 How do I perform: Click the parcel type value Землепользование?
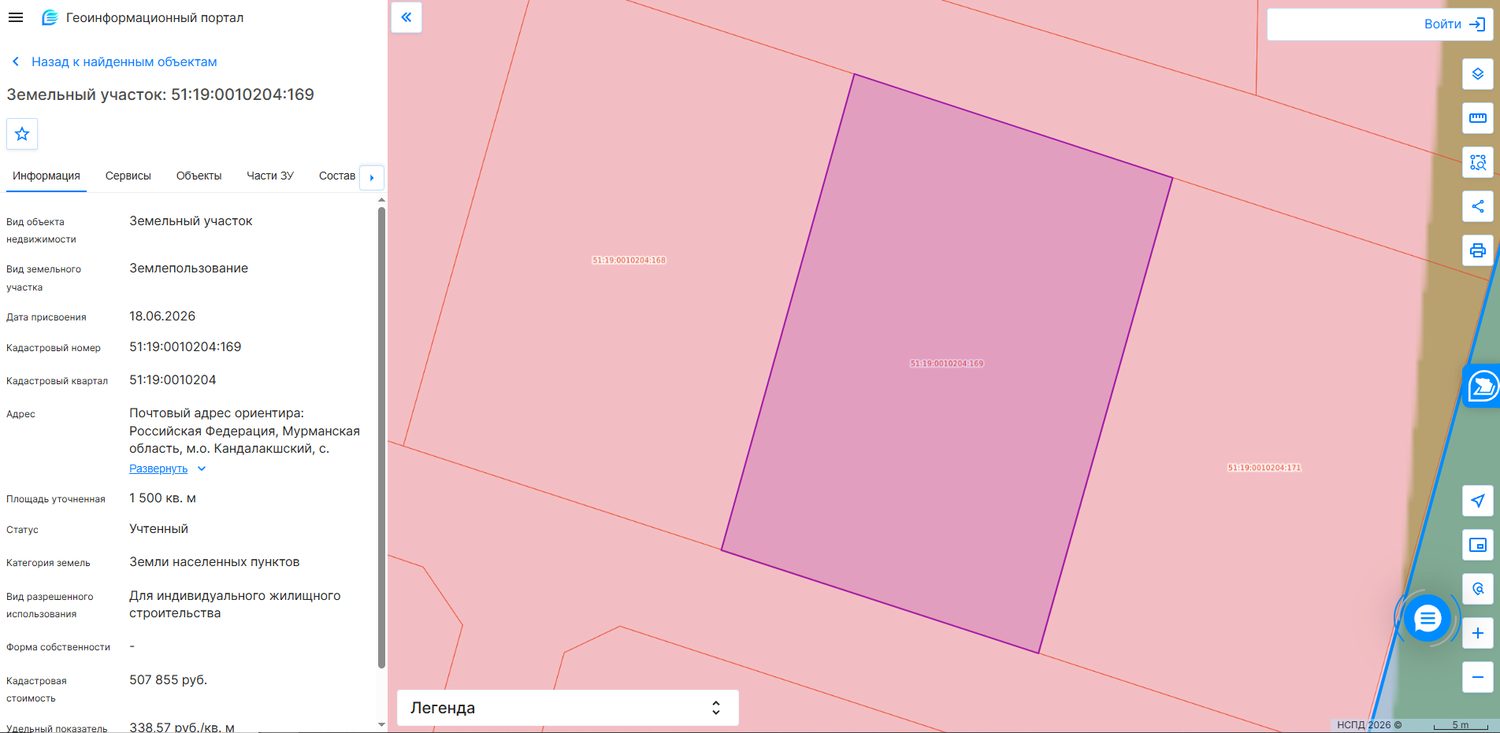click(189, 268)
